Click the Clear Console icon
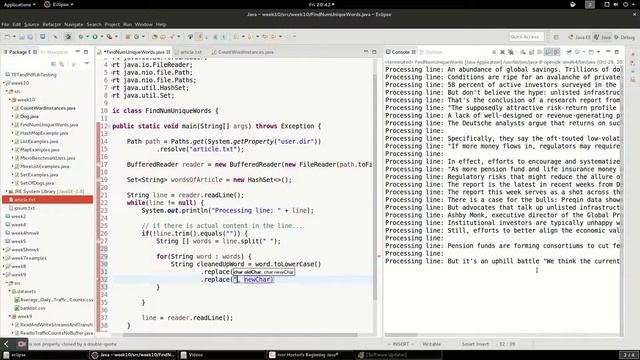Viewport: 640px width, 360px height. click(x=523, y=52)
